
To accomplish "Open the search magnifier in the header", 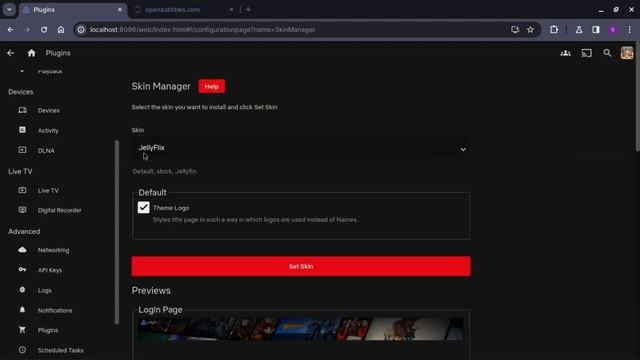I will coord(607,53).
